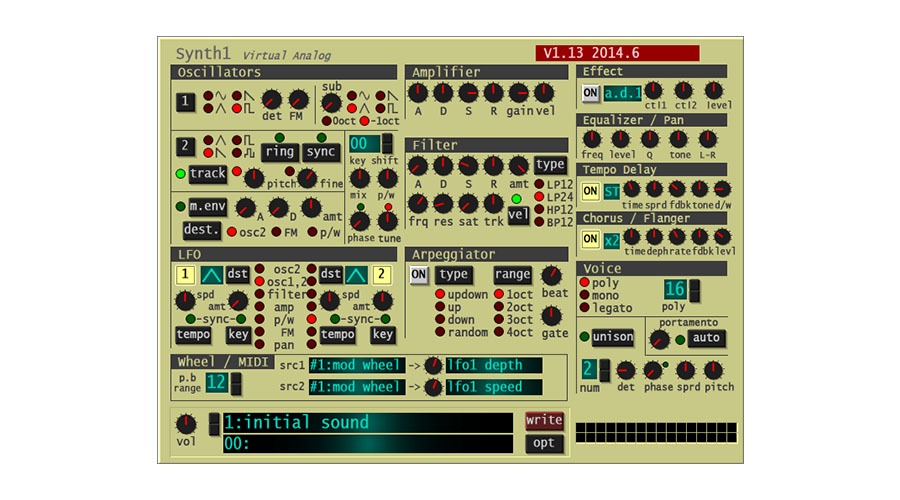Click the sub oscillator level knob
Screen dimensions: 900x500
(331, 103)
